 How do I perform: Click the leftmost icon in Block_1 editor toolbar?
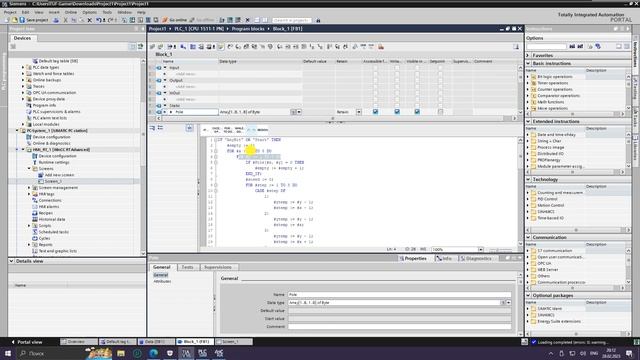(152, 47)
